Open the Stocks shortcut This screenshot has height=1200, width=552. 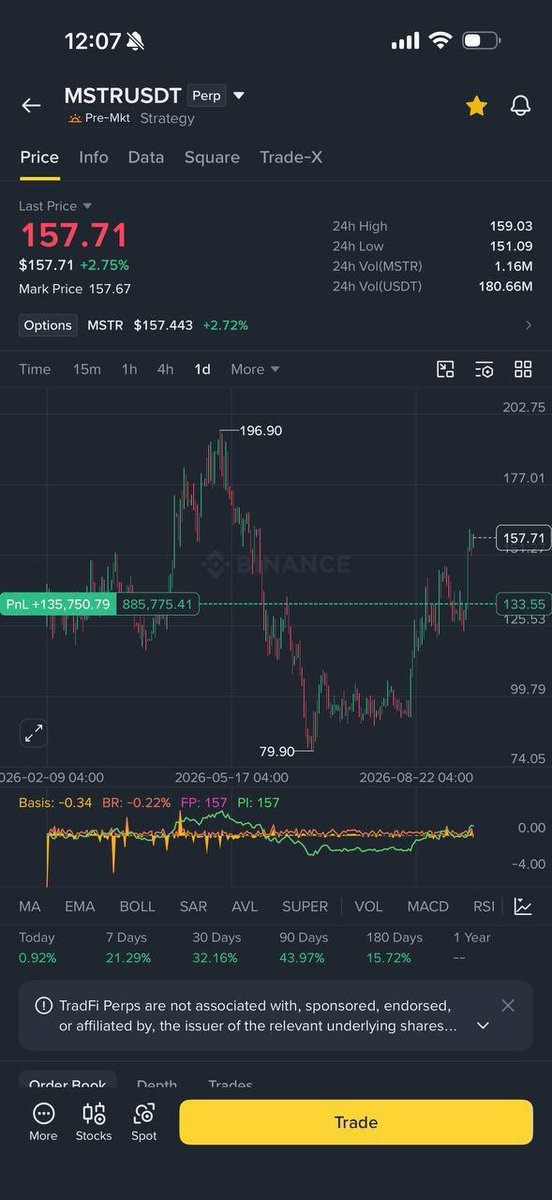click(94, 1121)
